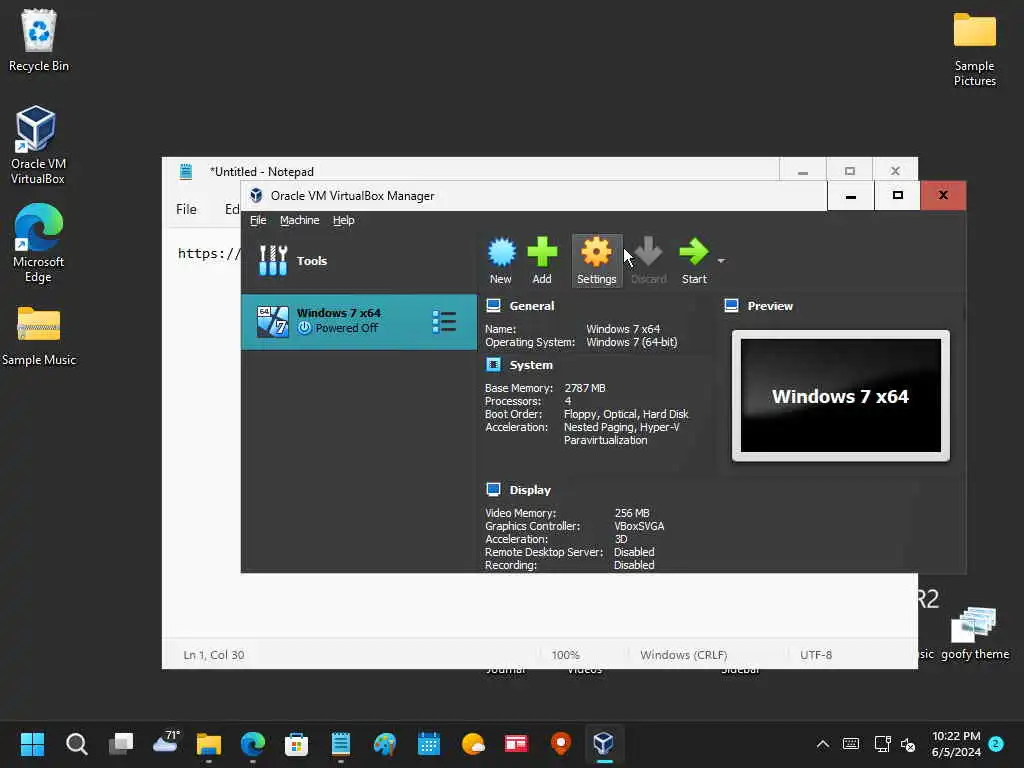The image size is (1024, 768).
Task: Click the Remote Desktop Server Disabled value
Action: click(634, 552)
